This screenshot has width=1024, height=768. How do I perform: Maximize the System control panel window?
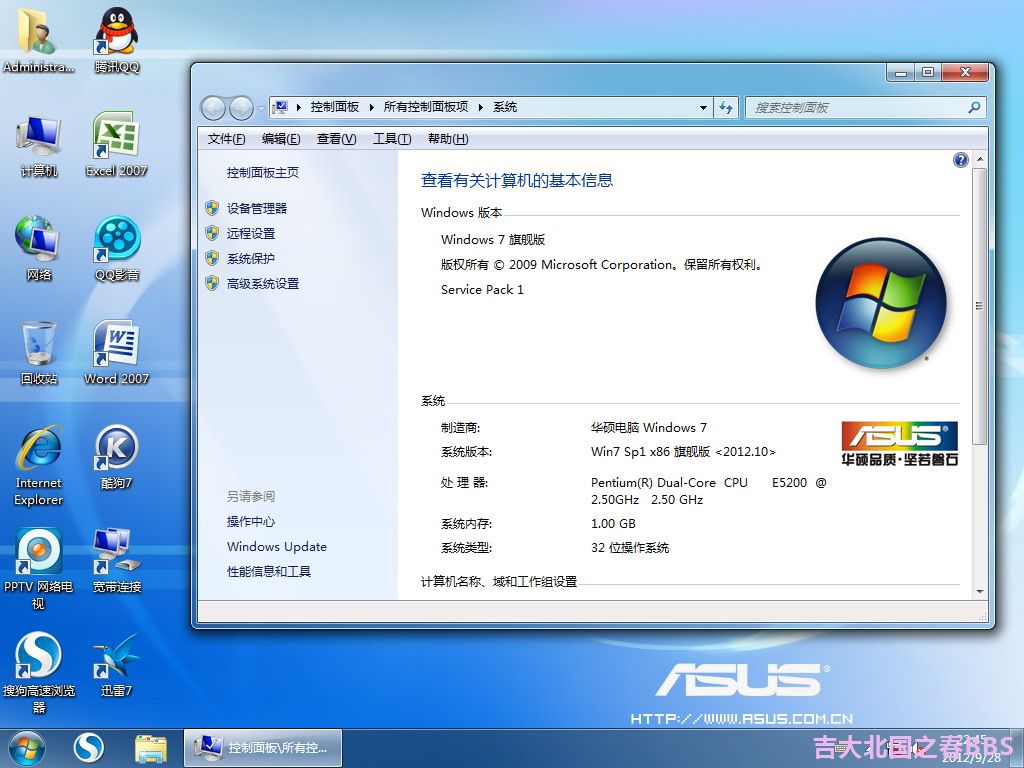[x=927, y=72]
